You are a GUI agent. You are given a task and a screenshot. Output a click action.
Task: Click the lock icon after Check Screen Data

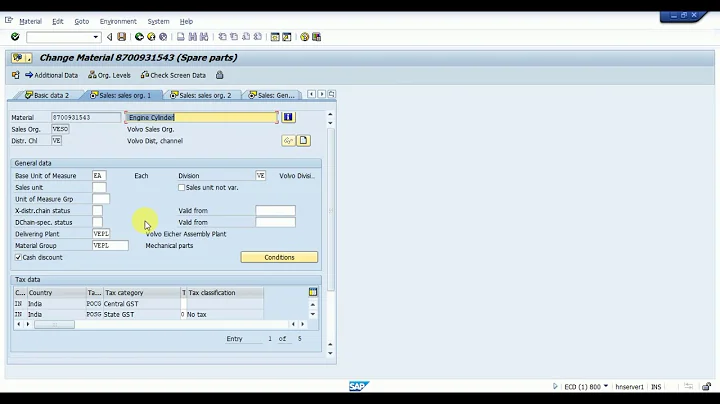219,75
